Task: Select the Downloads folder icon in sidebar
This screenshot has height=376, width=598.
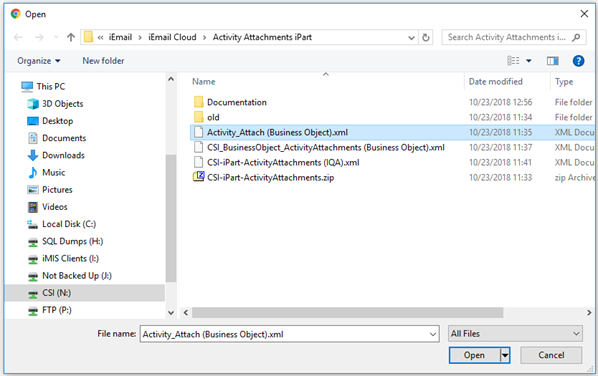Action: (33, 155)
